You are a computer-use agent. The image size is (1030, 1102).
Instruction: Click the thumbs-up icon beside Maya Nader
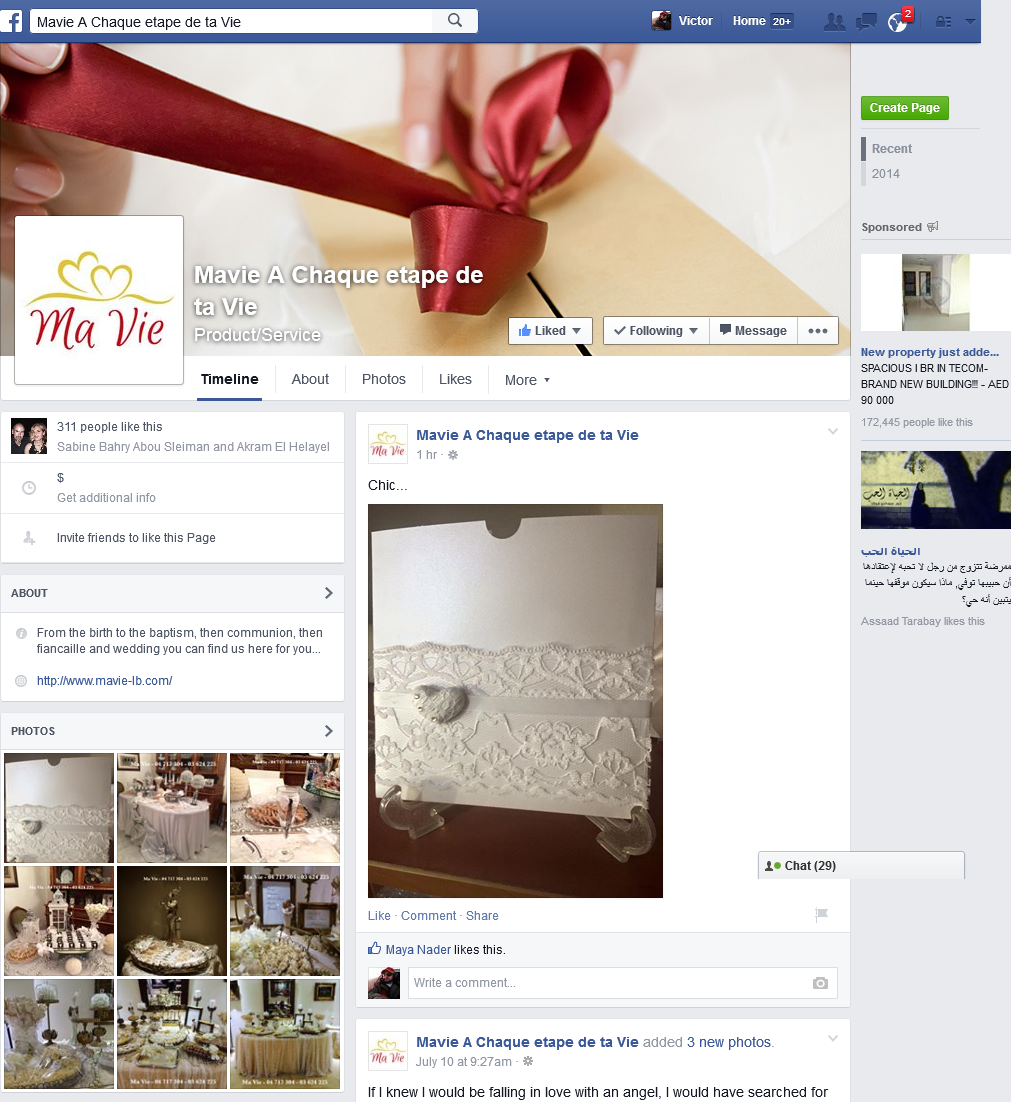[x=374, y=949]
